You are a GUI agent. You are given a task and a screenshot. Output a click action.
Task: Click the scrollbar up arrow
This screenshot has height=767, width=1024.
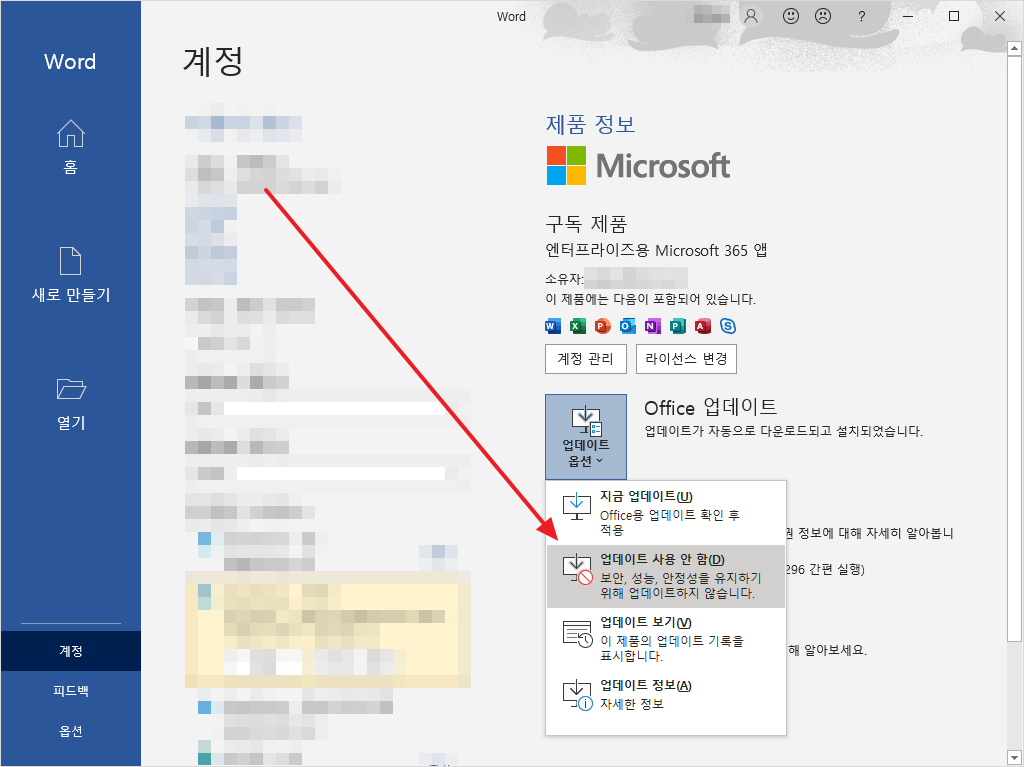1014,48
